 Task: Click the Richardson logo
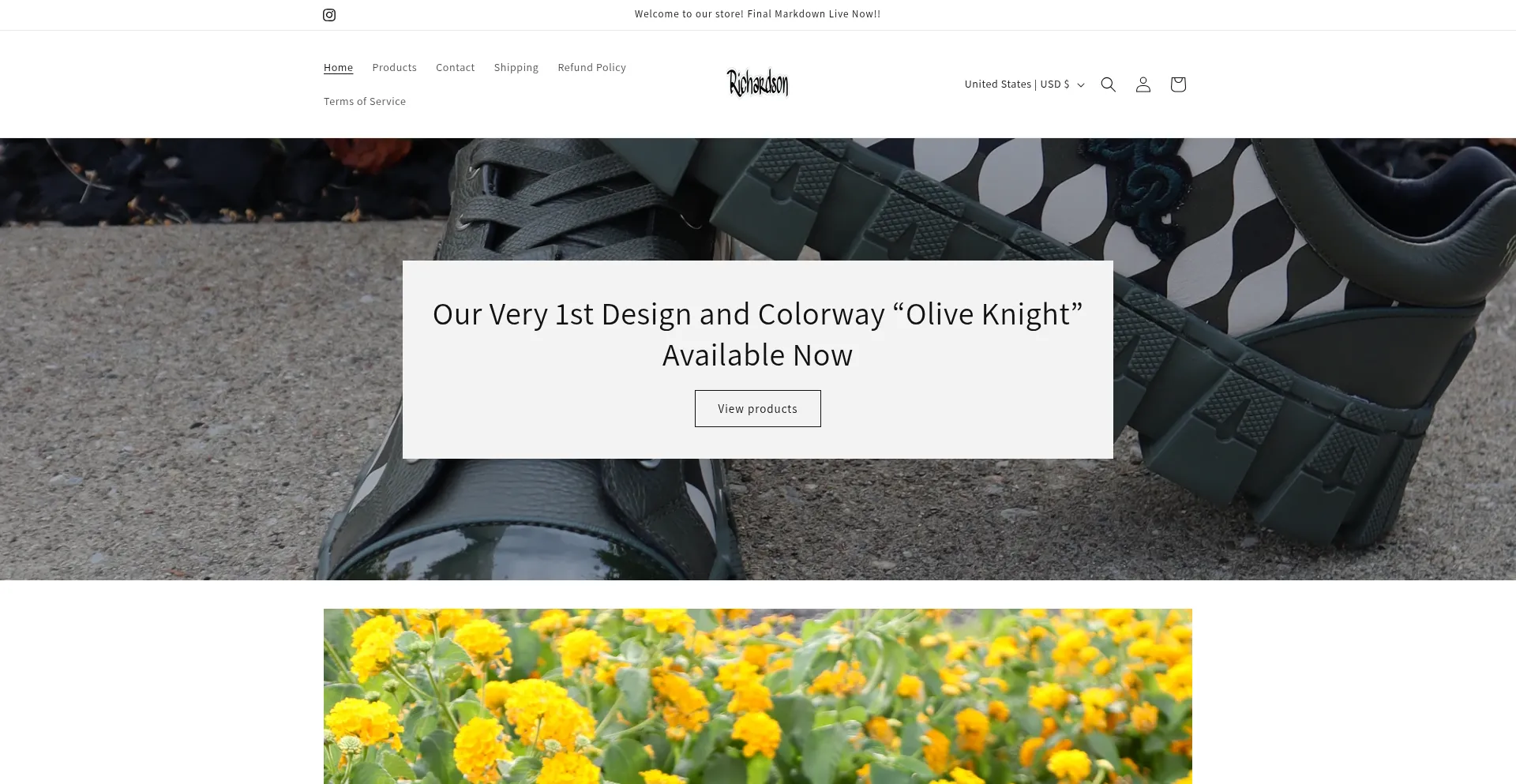coord(758,83)
